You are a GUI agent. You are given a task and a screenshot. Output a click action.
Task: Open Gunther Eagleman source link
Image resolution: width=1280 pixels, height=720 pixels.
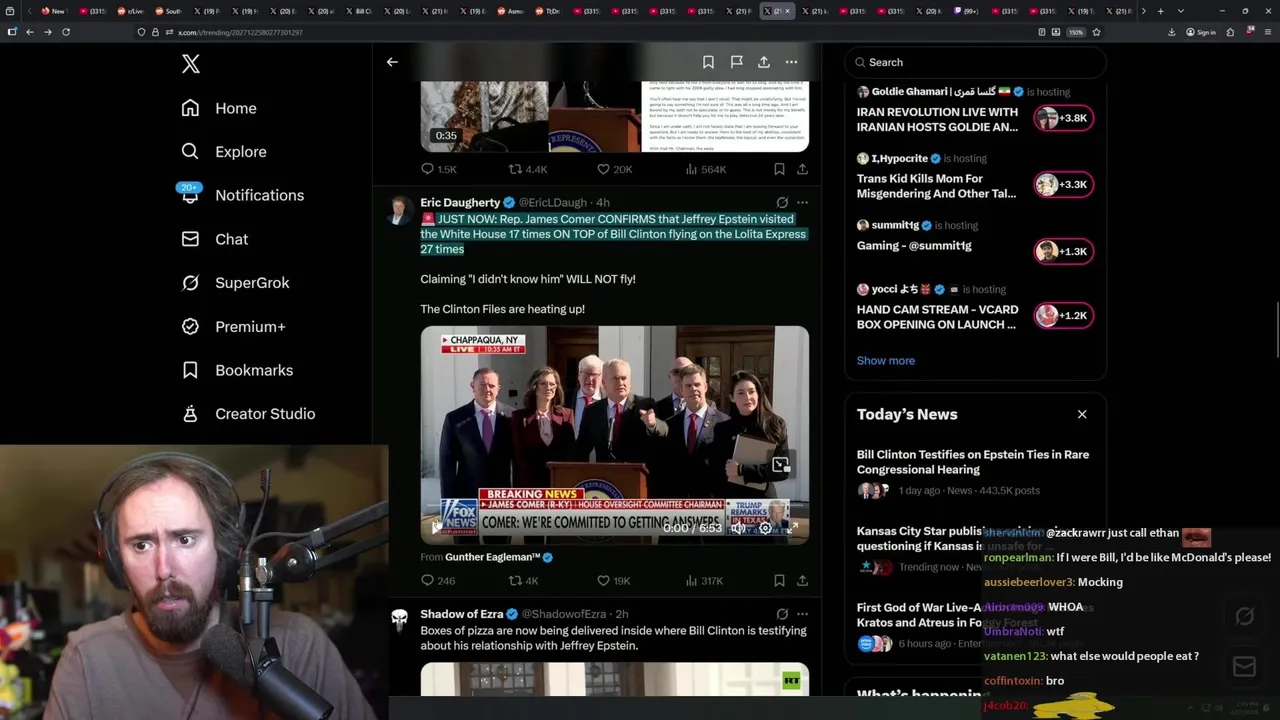click(x=491, y=557)
